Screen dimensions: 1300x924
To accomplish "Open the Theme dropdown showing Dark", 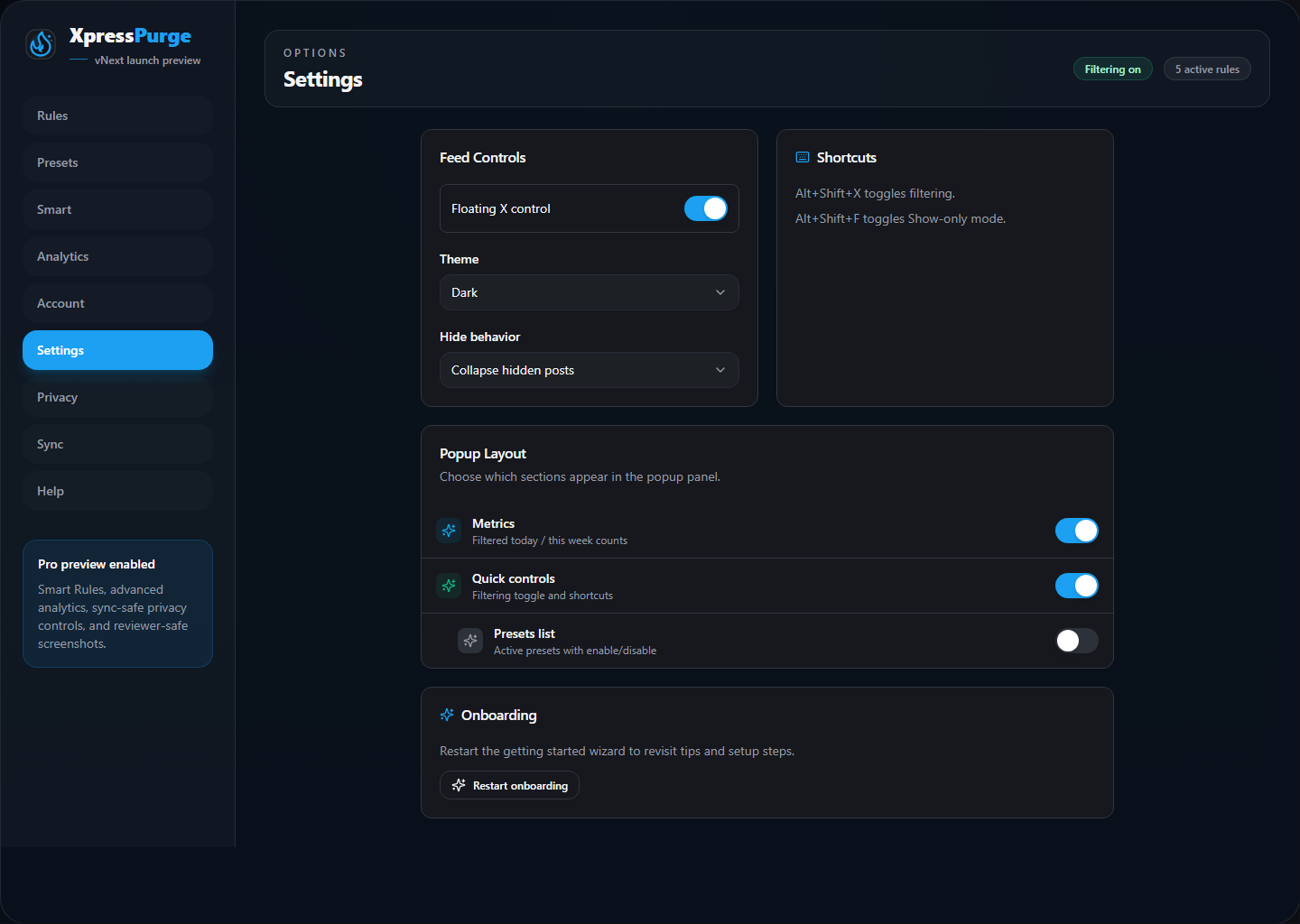I will (590, 292).
